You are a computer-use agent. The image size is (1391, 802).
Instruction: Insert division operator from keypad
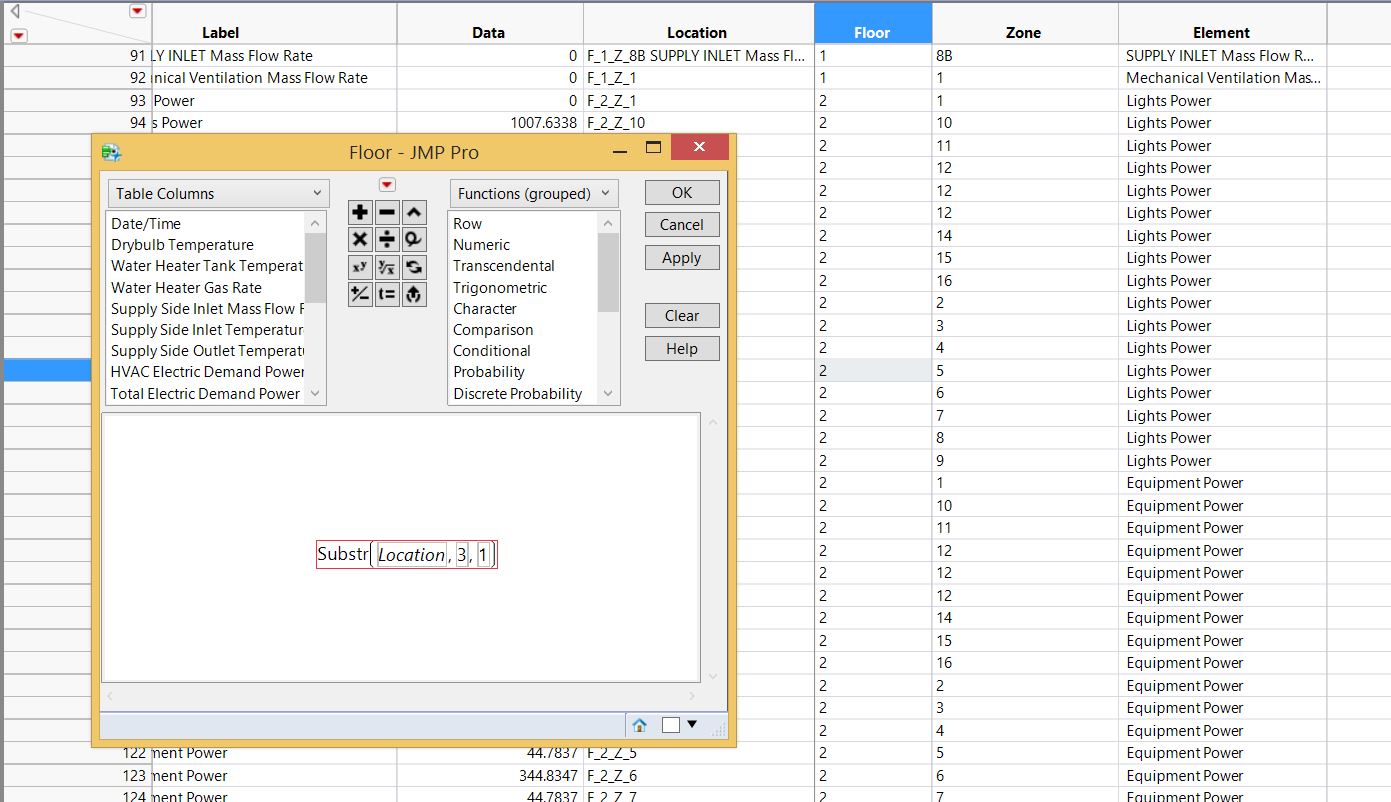387,239
